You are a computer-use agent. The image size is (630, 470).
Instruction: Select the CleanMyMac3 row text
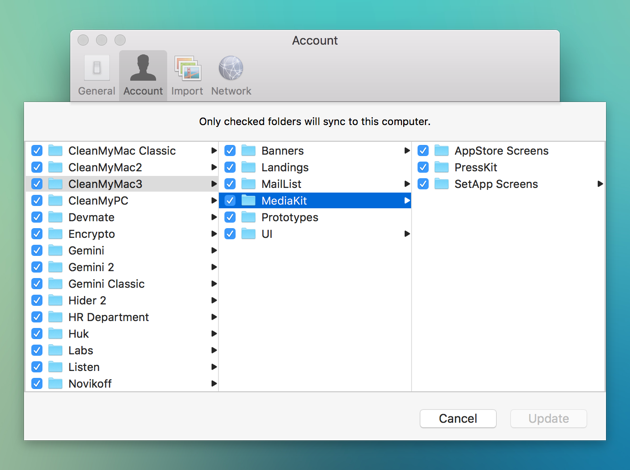(105, 184)
